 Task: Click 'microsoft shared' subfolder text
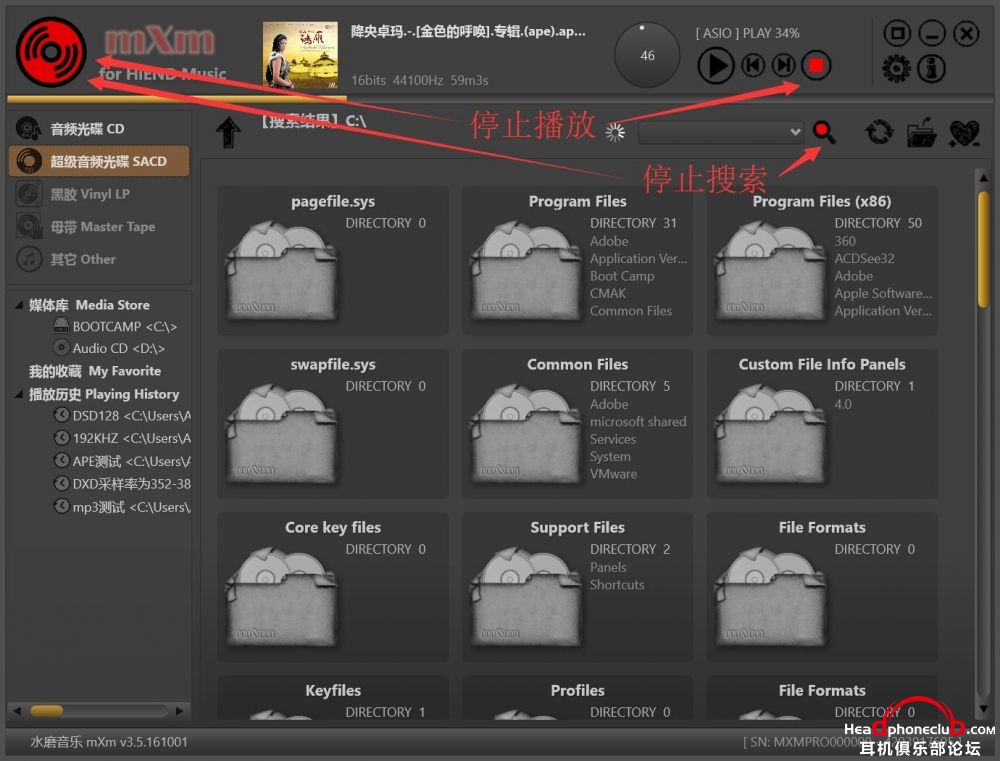[638, 422]
